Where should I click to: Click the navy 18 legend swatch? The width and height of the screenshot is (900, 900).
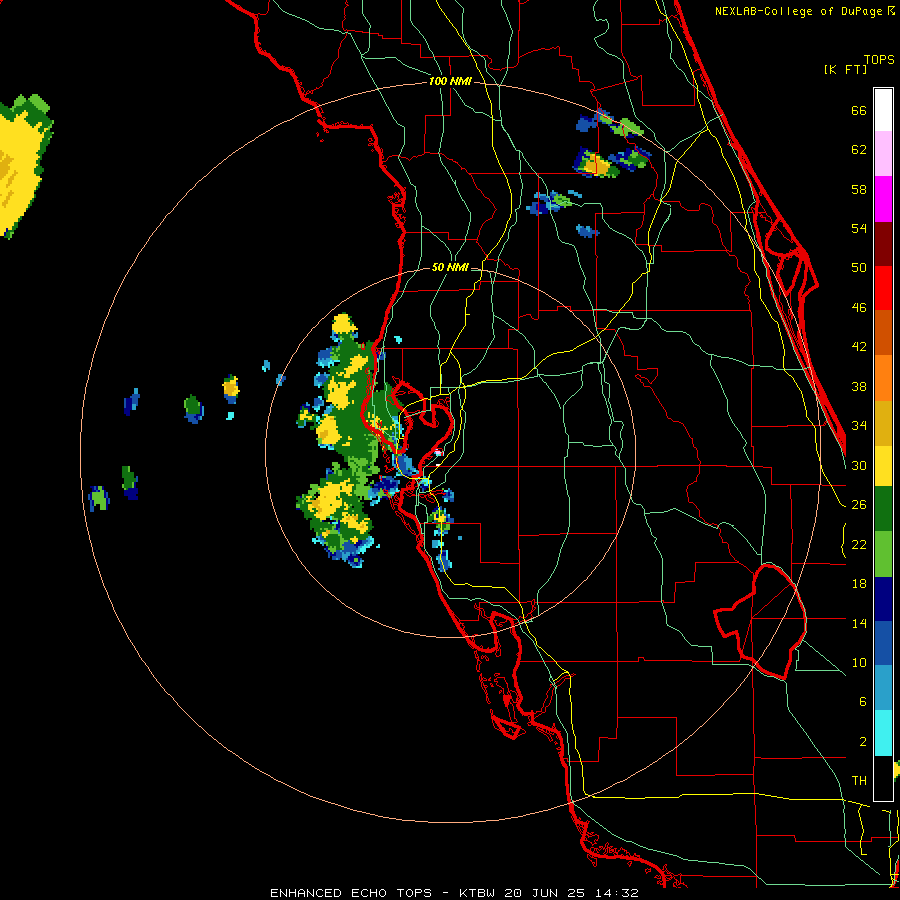883,599
